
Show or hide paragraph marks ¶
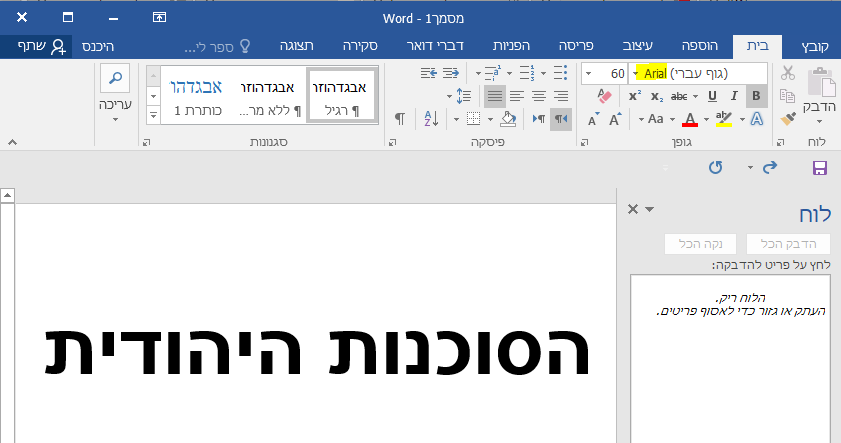[400, 119]
